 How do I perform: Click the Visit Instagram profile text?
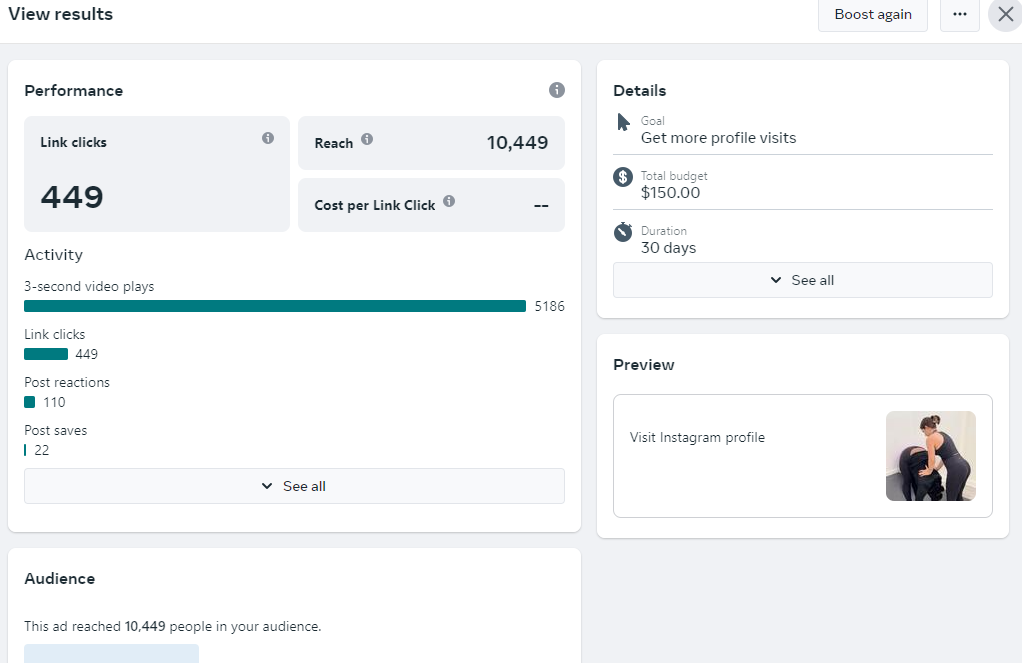[697, 437]
